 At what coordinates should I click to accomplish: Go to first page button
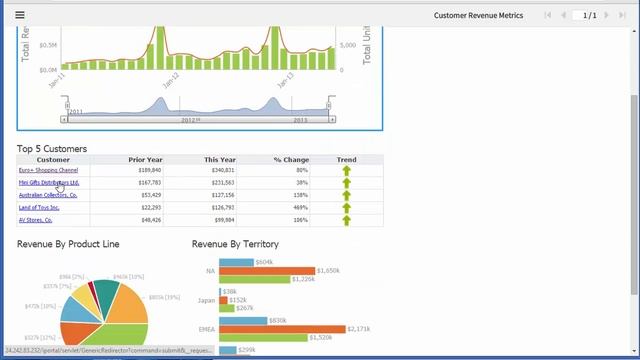click(548, 15)
